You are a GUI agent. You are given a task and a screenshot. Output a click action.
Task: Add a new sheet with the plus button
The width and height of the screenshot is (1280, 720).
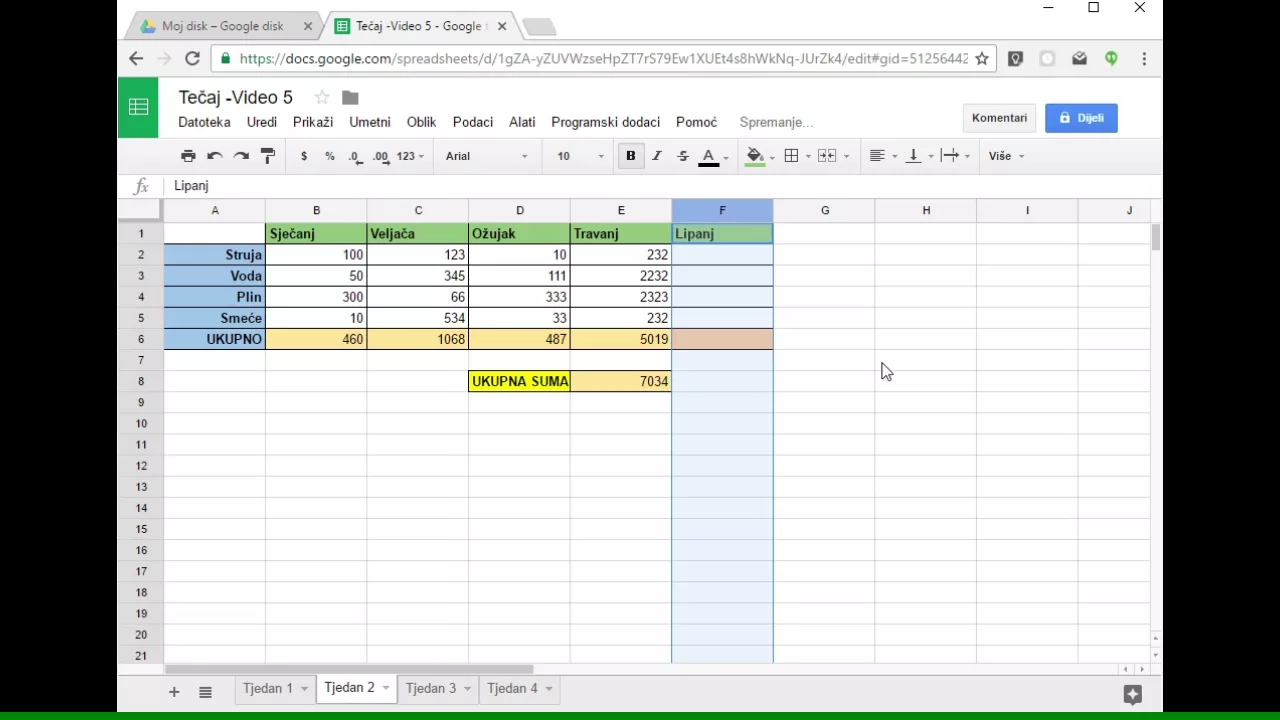[173, 692]
